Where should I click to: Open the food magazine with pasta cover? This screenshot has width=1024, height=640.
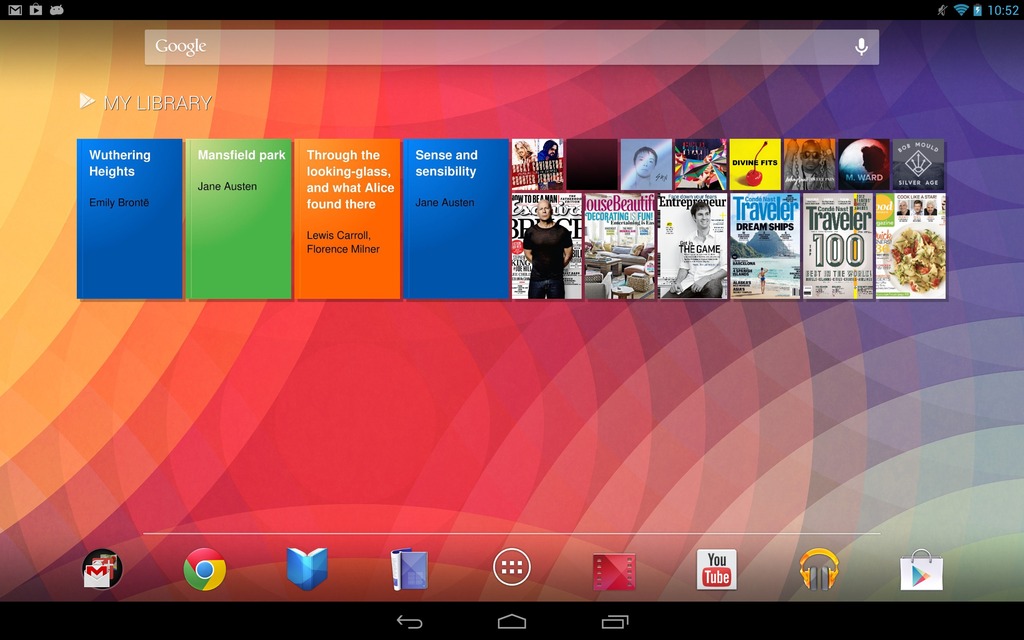pyautogui.click(x=911, y=246)
